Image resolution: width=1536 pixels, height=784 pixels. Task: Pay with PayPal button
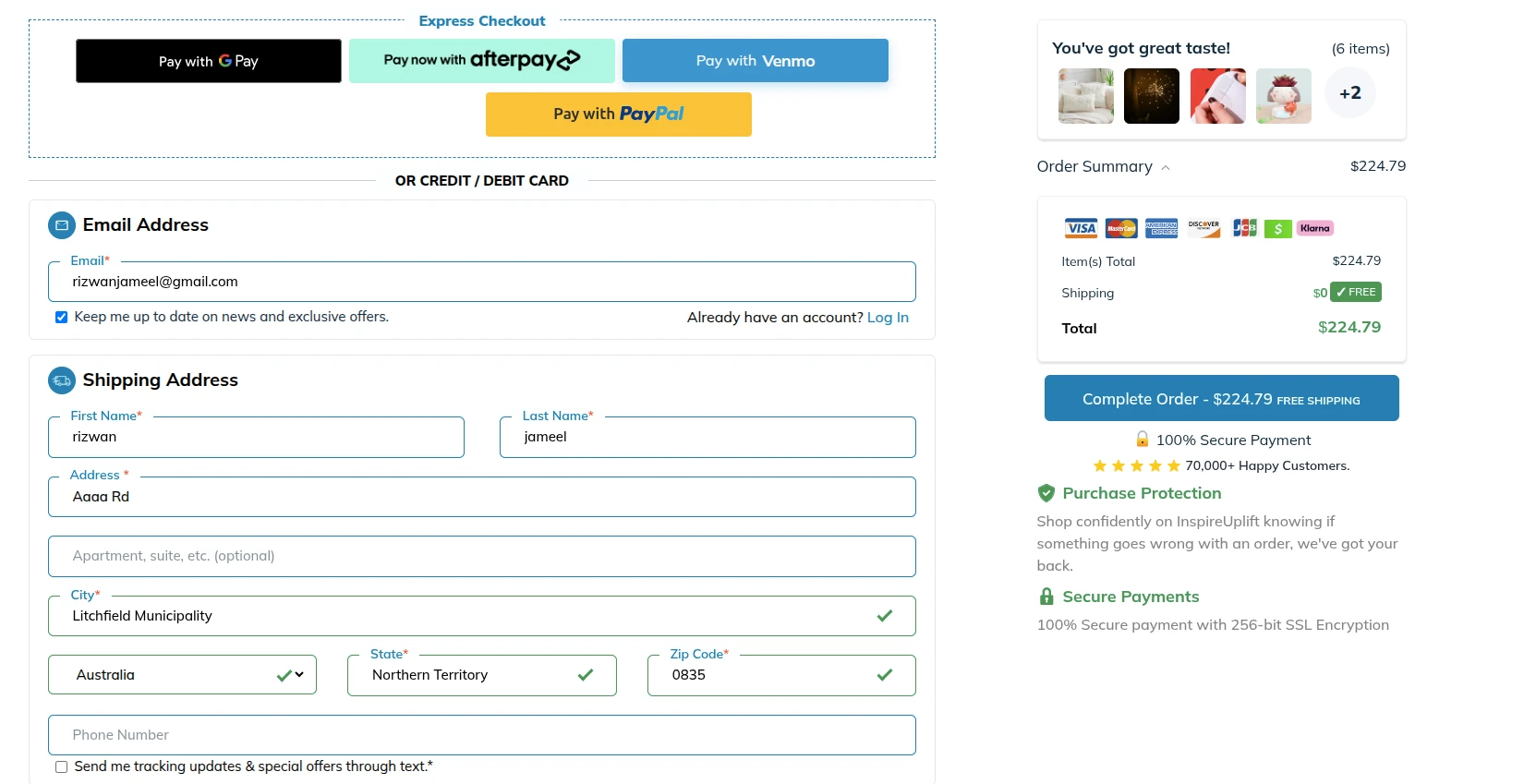[x=619, y=115]
